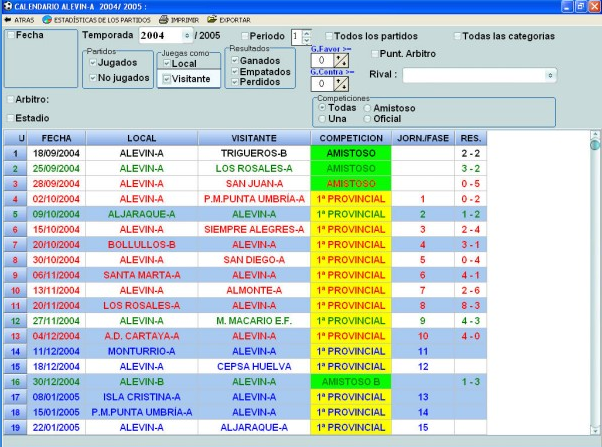Select the Todas competitions radio button
This screenshot has height=447, width=602.
(x=322, y=108)
